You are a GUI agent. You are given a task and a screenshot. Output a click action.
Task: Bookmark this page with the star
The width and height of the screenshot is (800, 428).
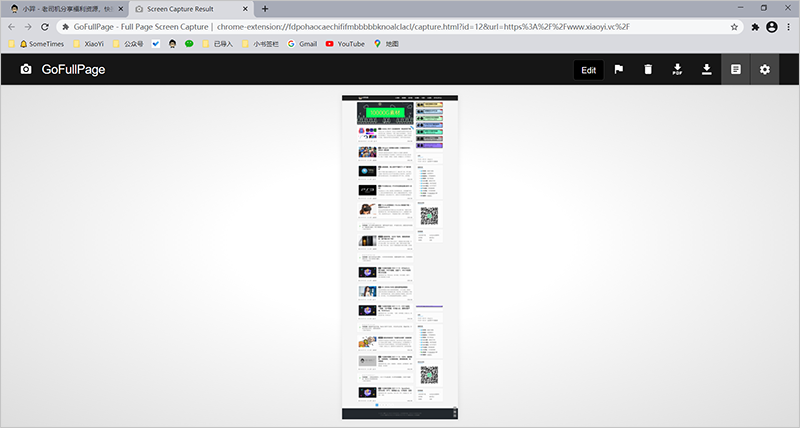[734, 27]
